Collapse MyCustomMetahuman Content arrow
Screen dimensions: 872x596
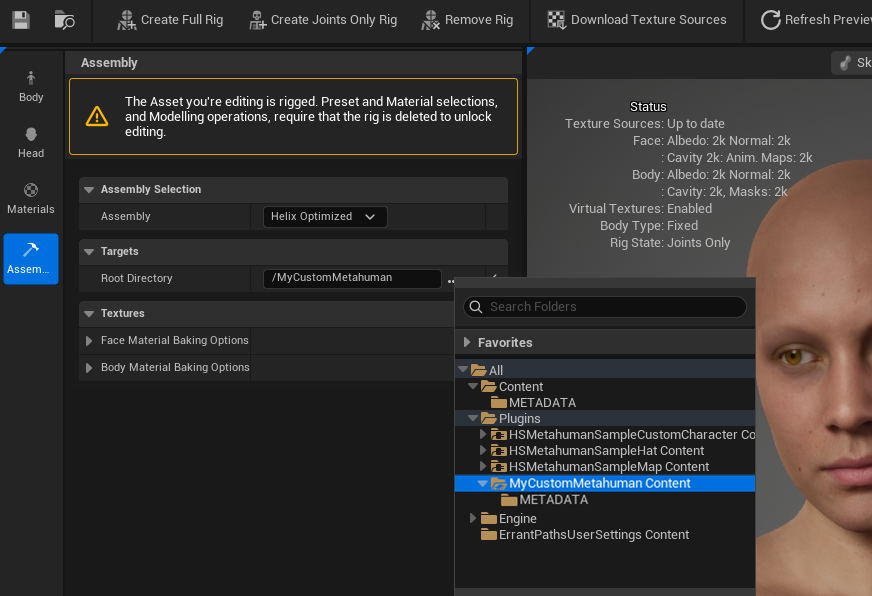pos(483,483)
